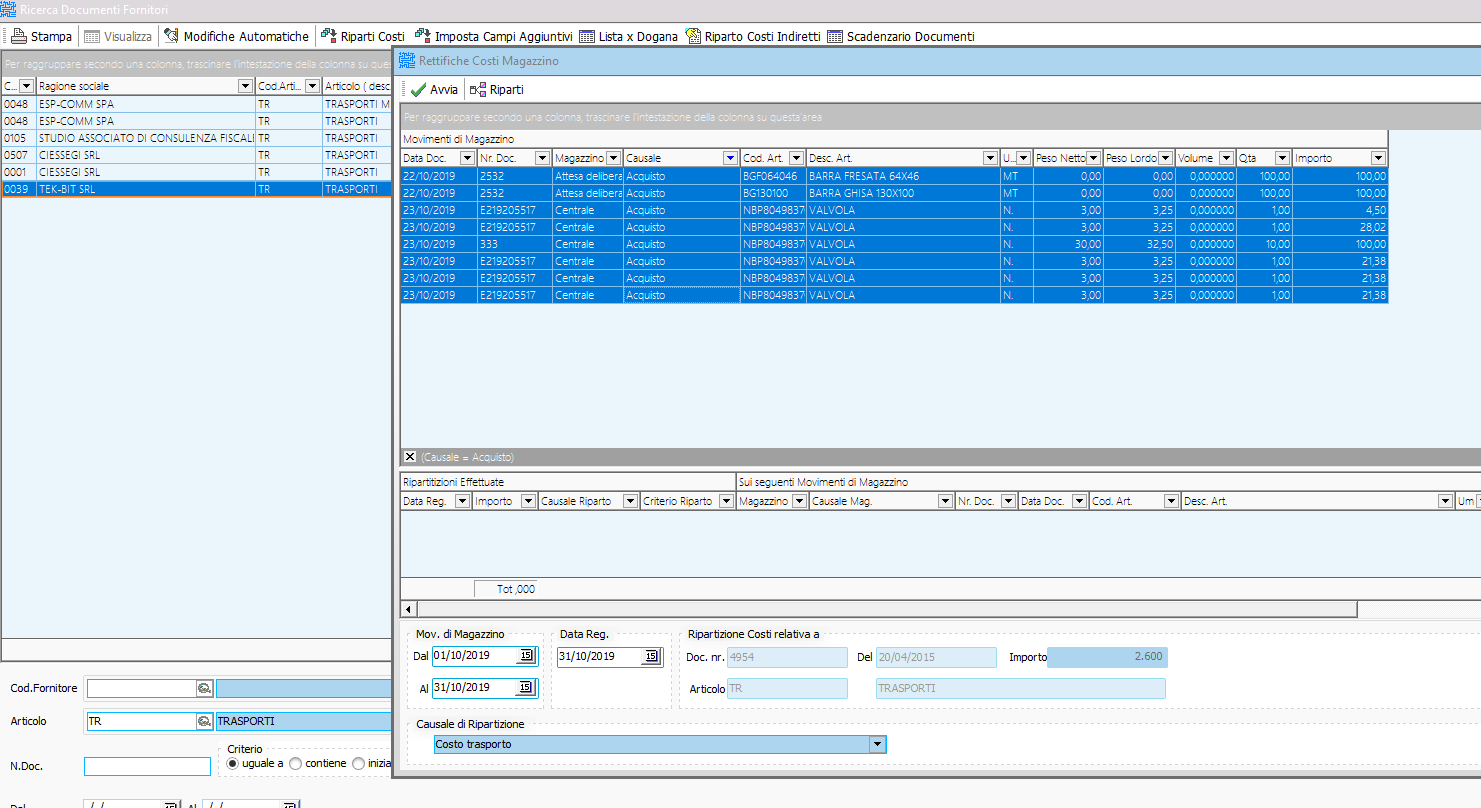The height and width of the screenshot is (808, 1481).
Task: Open Causale di Ripartizione dropdown
Action: coord(877,744)
